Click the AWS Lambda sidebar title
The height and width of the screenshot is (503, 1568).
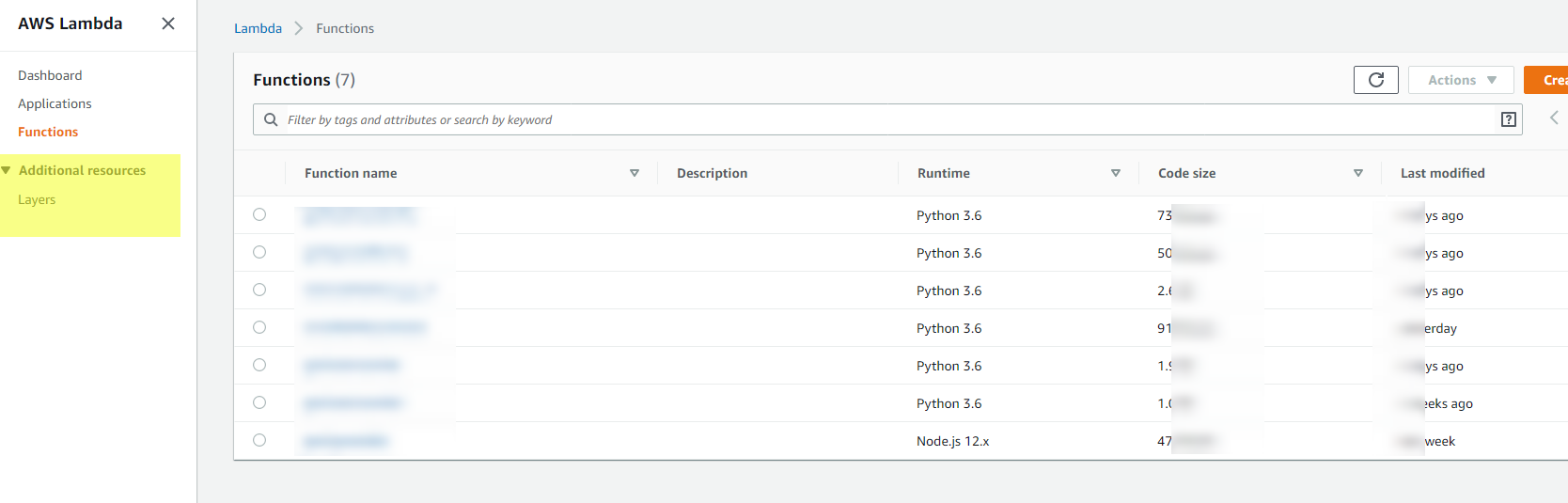[x=71, y=24]
